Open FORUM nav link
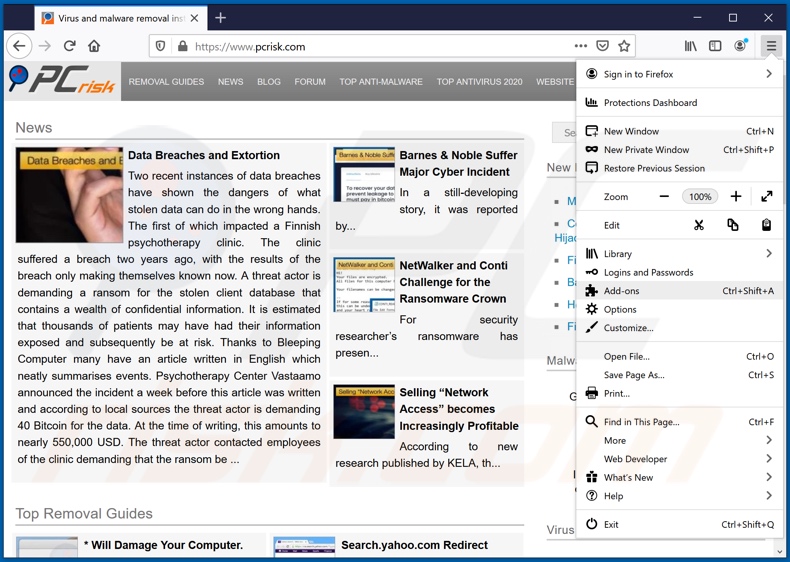Screen dimensions: 790x562 tap(310, 82)
